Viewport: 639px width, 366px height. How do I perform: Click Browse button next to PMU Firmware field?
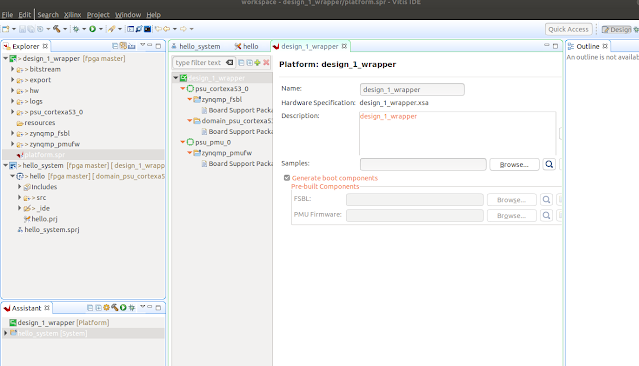pos(511,215)
